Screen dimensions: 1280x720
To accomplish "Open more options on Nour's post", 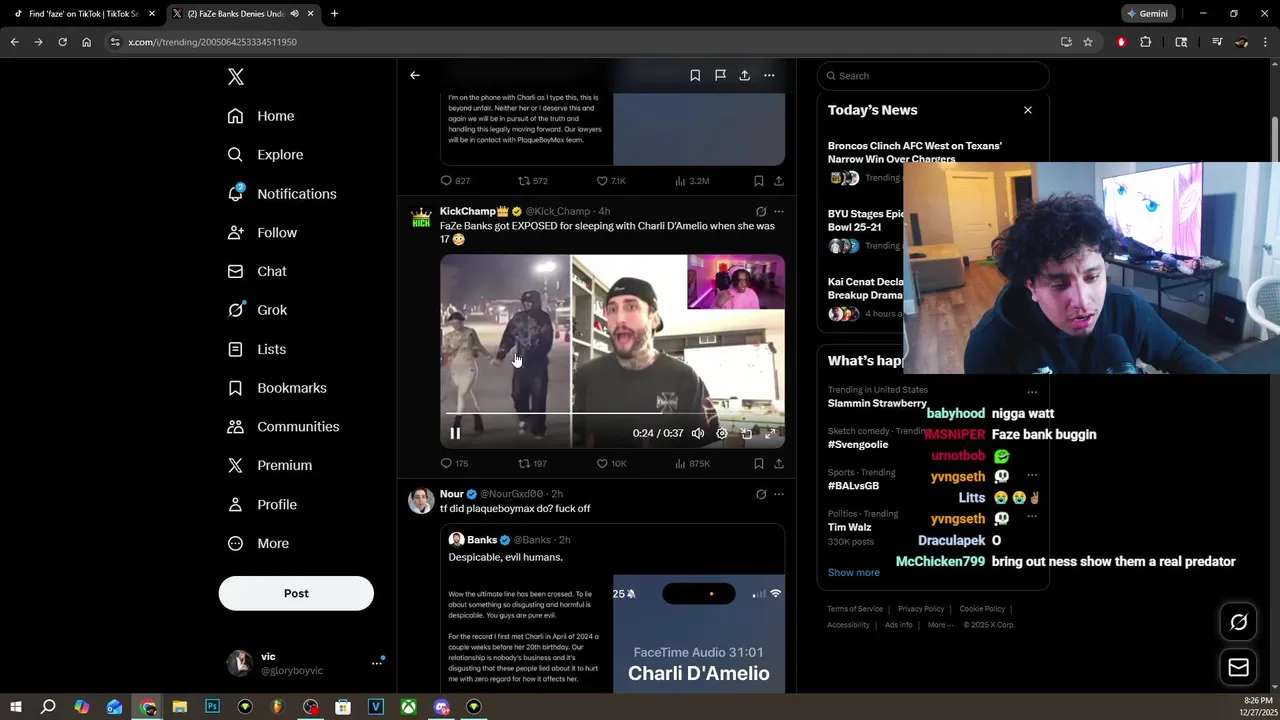I will point(779,494).
